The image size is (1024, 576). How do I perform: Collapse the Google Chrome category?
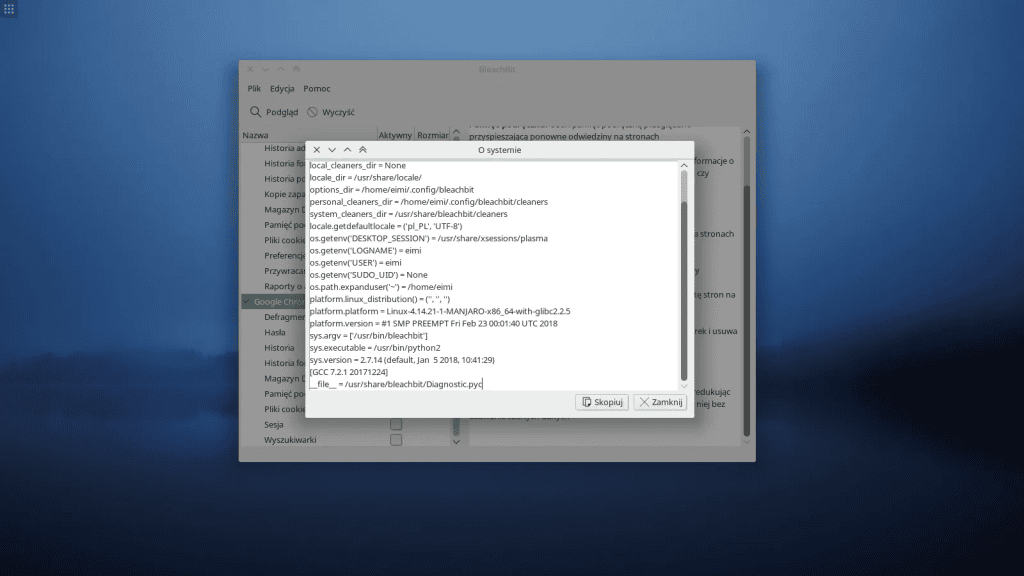[245, 301]
